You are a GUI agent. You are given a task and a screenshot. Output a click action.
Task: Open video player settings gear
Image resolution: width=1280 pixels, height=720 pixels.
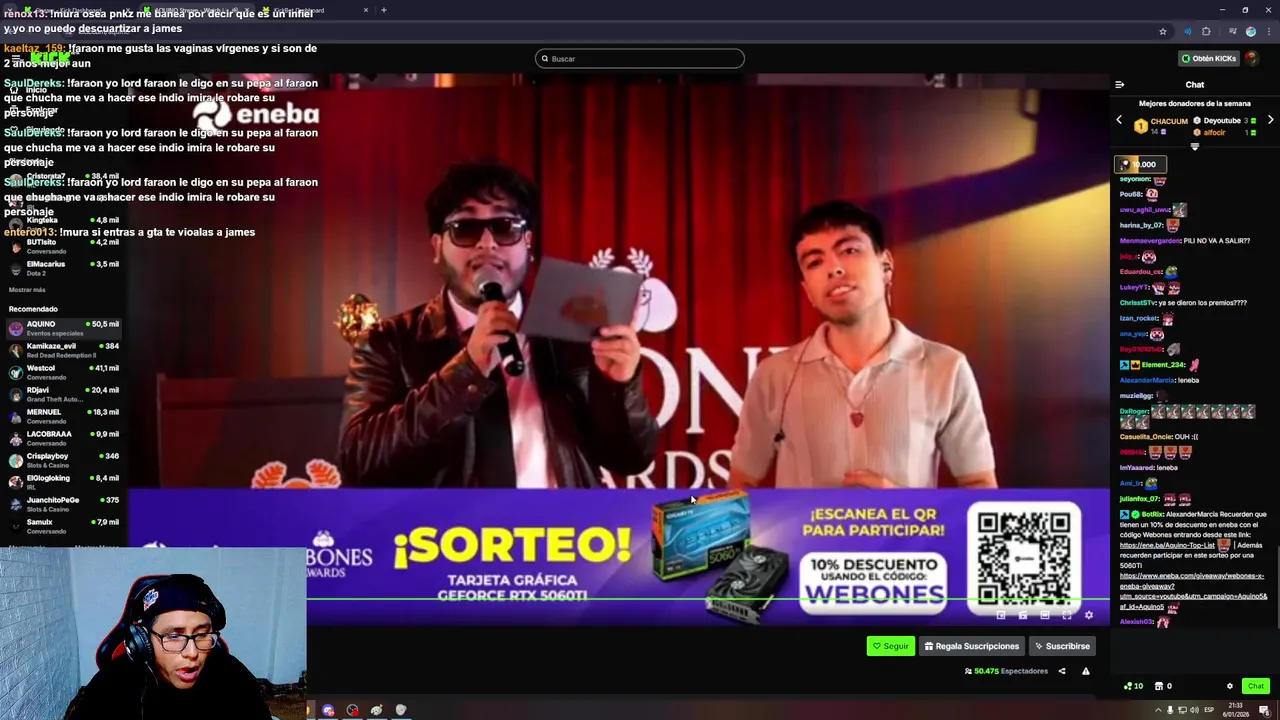[x=1089, y=615]
